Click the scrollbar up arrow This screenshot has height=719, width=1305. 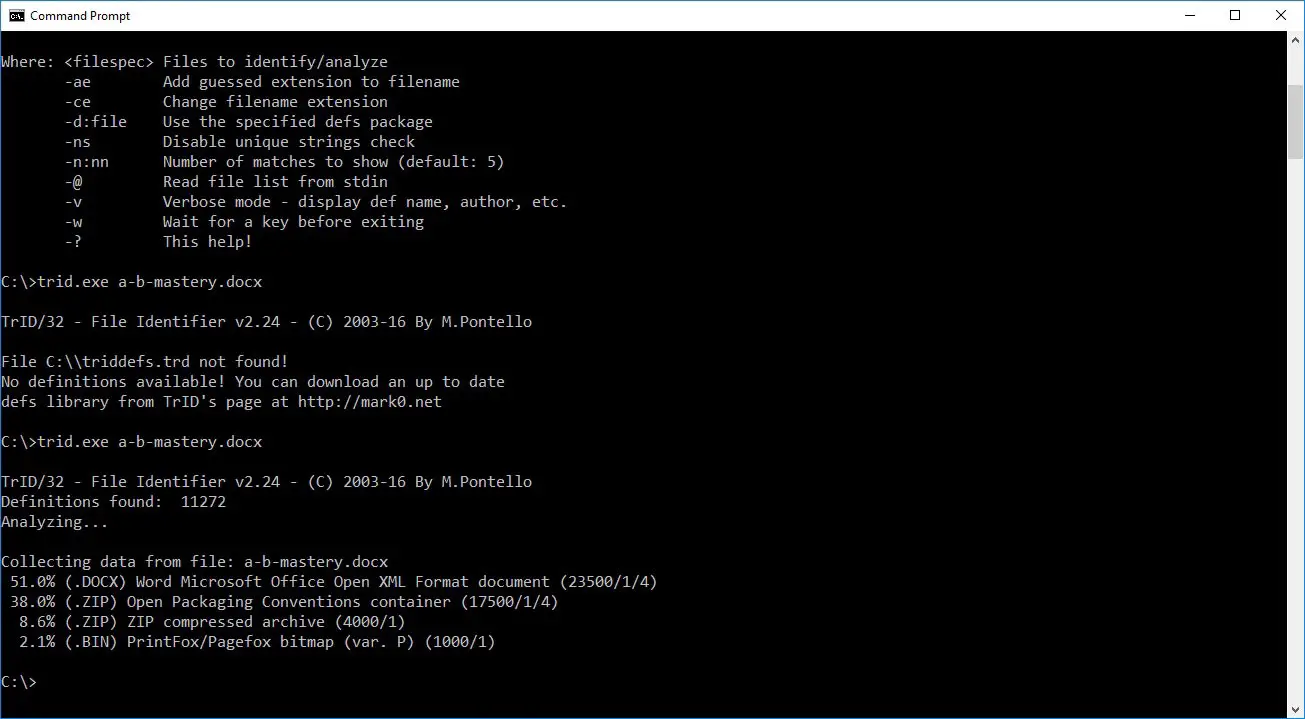[1295, 40]
